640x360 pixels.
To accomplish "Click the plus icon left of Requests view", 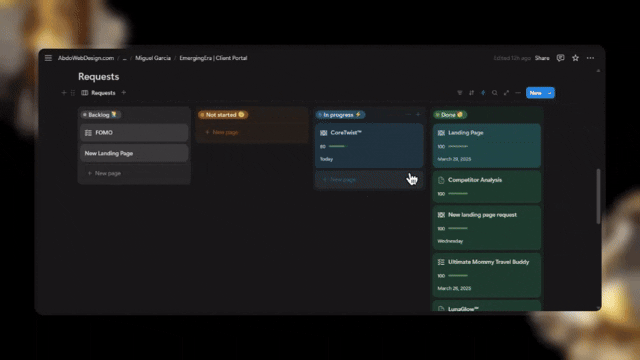I will [64, 93].
